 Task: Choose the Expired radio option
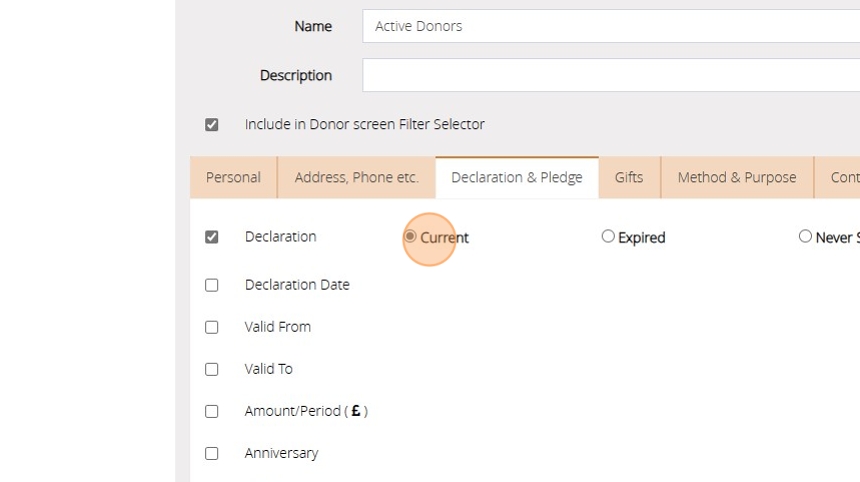point(608,237)
